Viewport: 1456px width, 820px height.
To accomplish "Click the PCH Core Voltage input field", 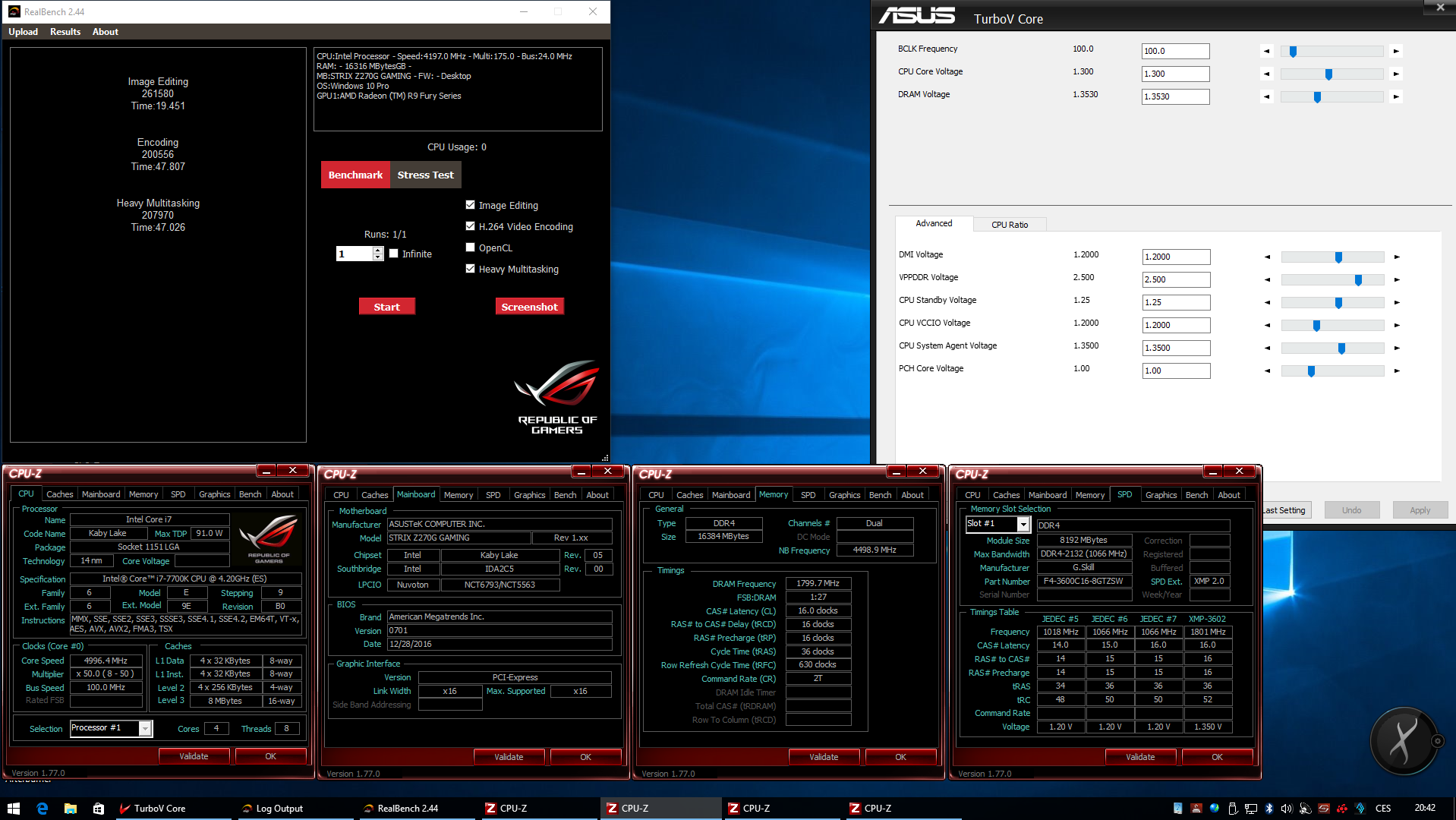I will (1176, 371).
